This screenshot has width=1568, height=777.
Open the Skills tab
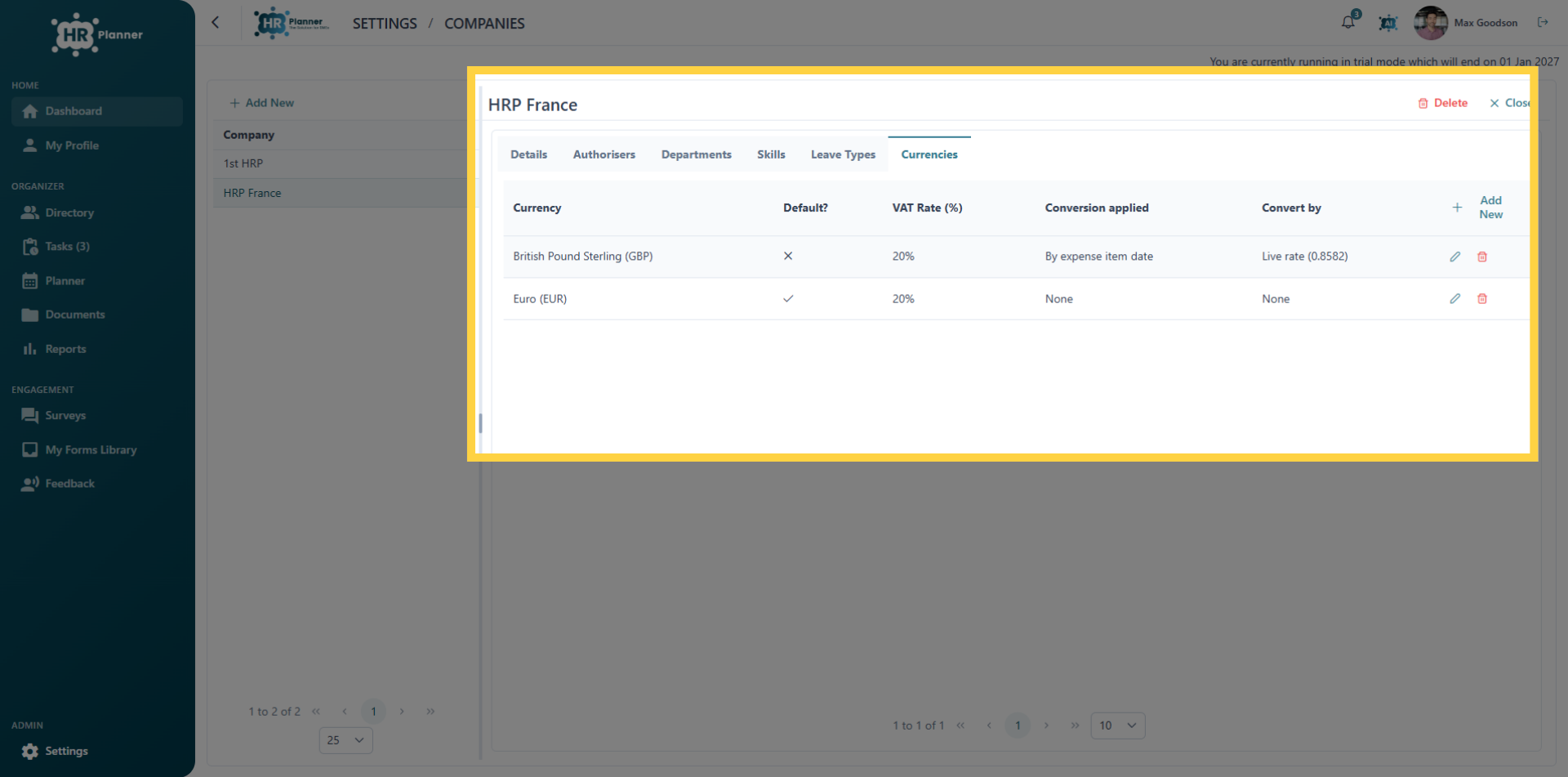pos(771,154)
